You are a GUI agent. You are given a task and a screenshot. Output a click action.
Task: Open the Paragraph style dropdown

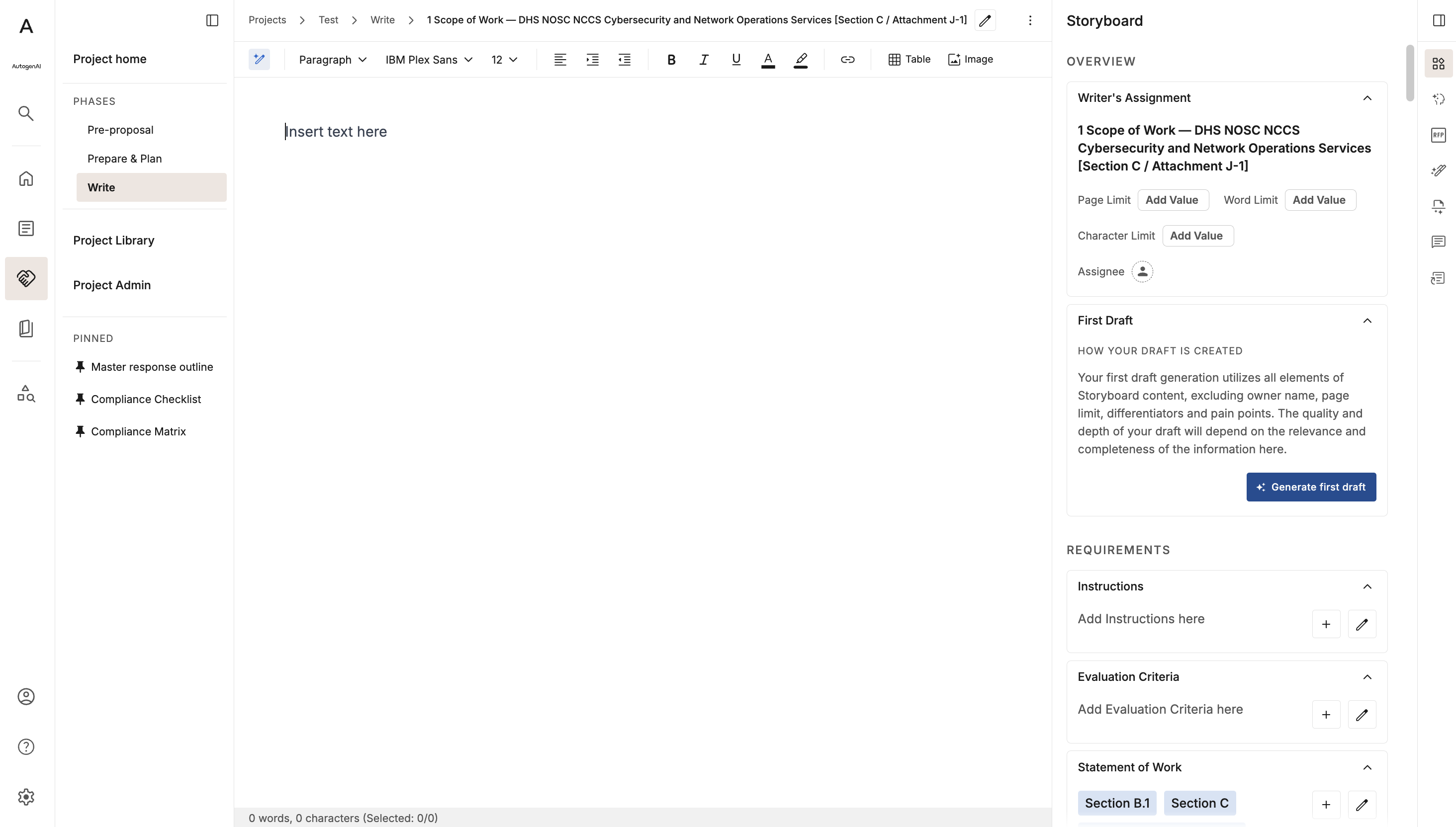(x=333, y=60)
